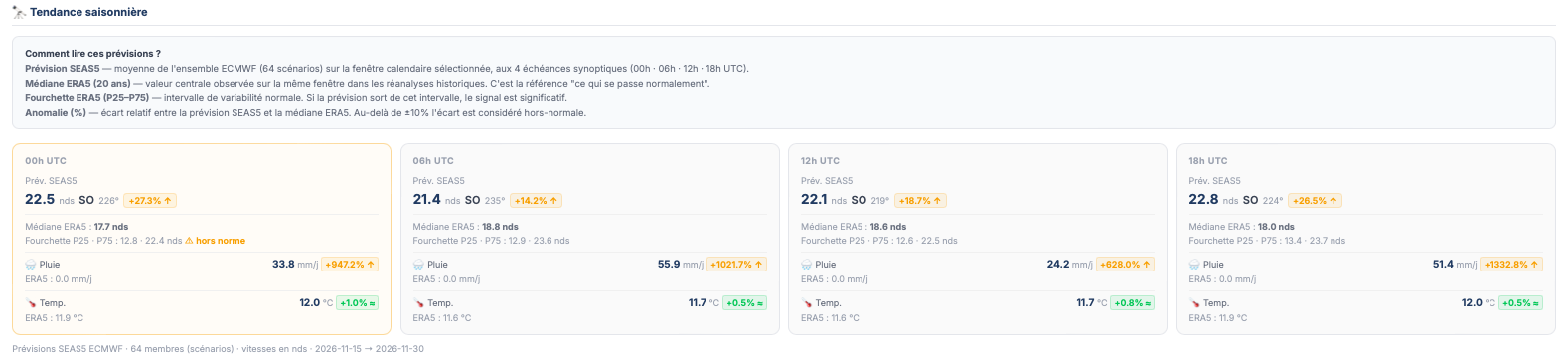This screenshot has width=1568, height=361.
Task: Click the Fourchette 12.8 · 22.4 nds line
Action: (x=103, y=241)
